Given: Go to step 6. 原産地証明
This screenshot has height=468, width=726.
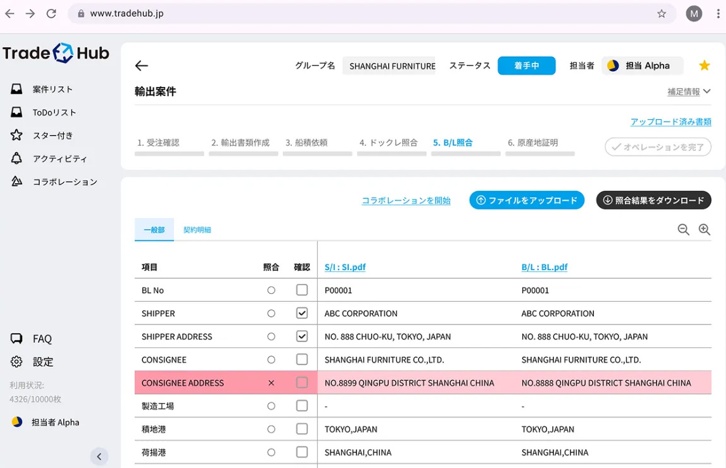Looking at the screenshot, I should click(539, 146).
